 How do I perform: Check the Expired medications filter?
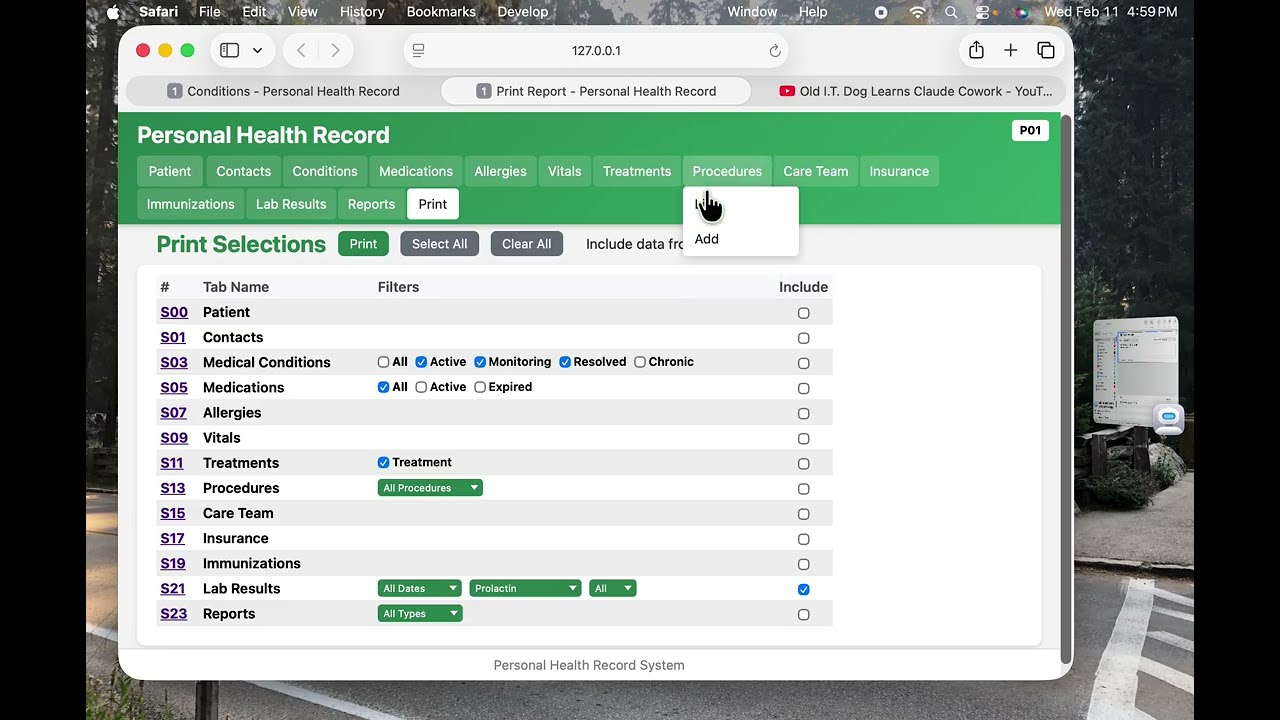point(480,387)
